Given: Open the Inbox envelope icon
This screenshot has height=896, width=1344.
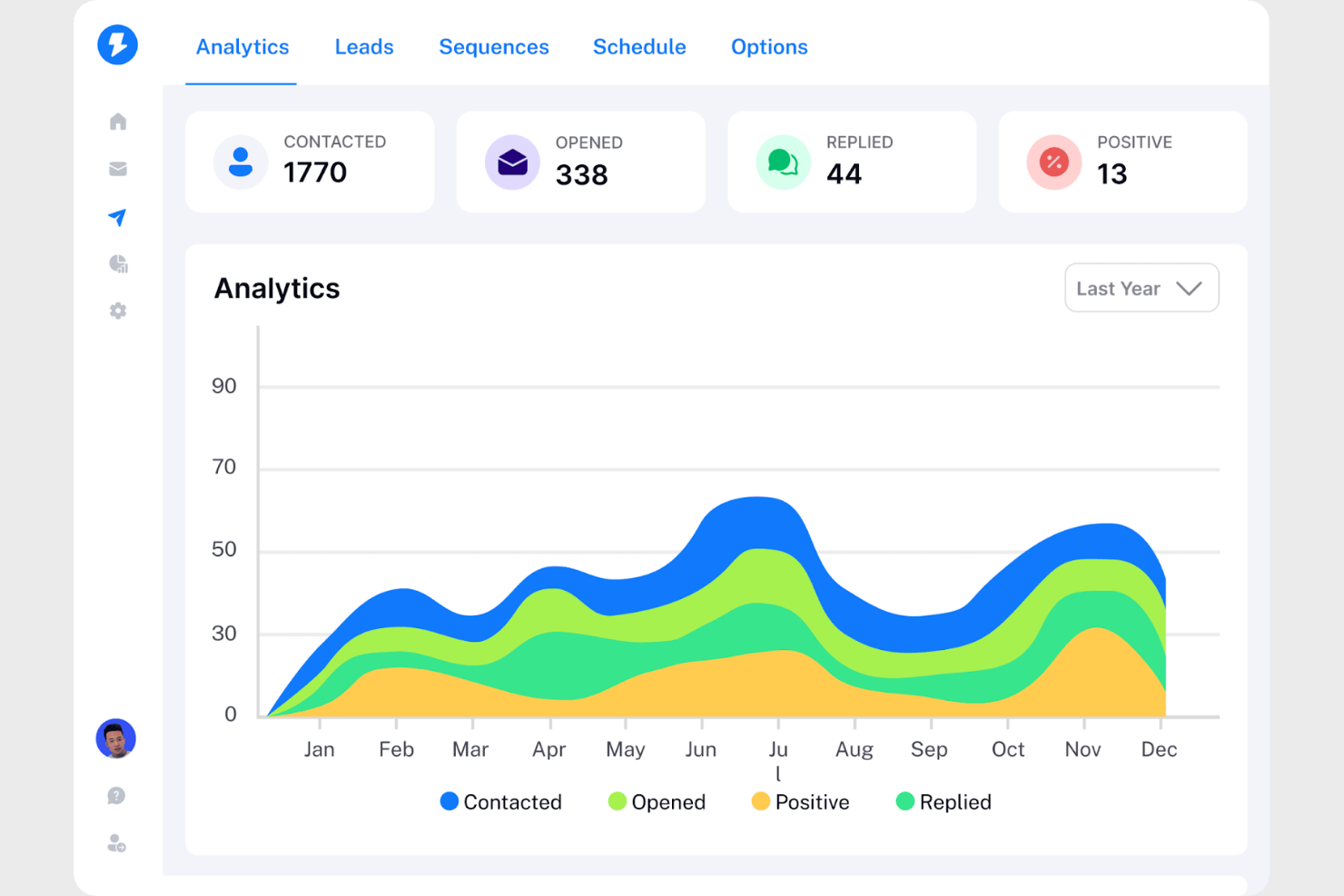Looking at the screenshot, I should pyautogui.click(x=117, y=169).
